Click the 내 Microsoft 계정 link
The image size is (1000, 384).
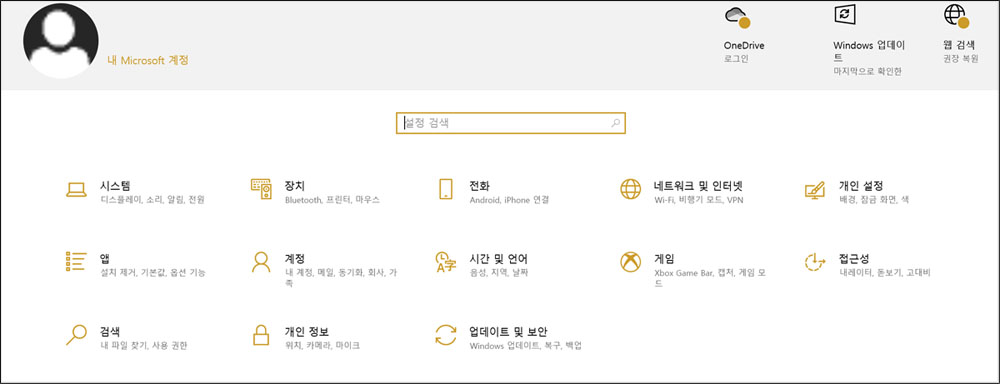(149, 61)
